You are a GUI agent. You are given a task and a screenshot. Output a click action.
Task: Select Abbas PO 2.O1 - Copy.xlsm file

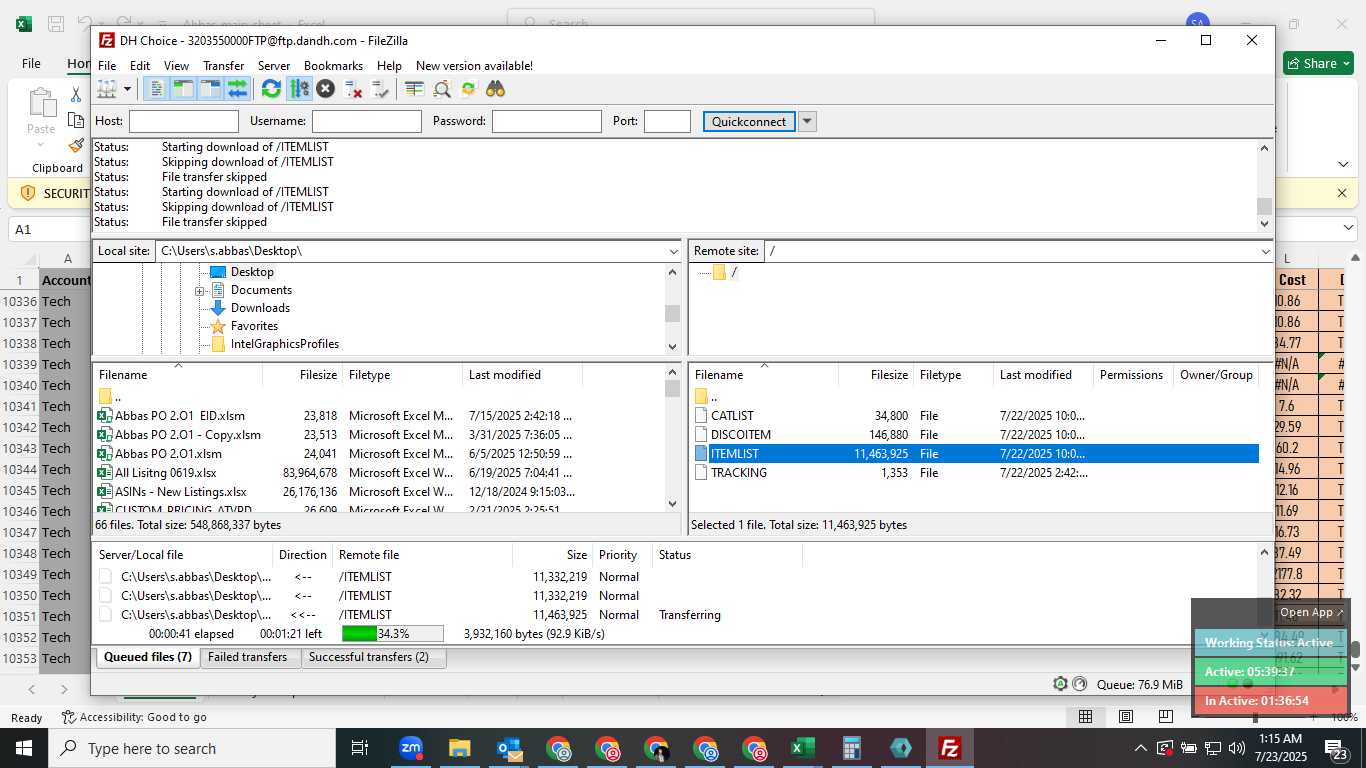[x=188, y=434]
